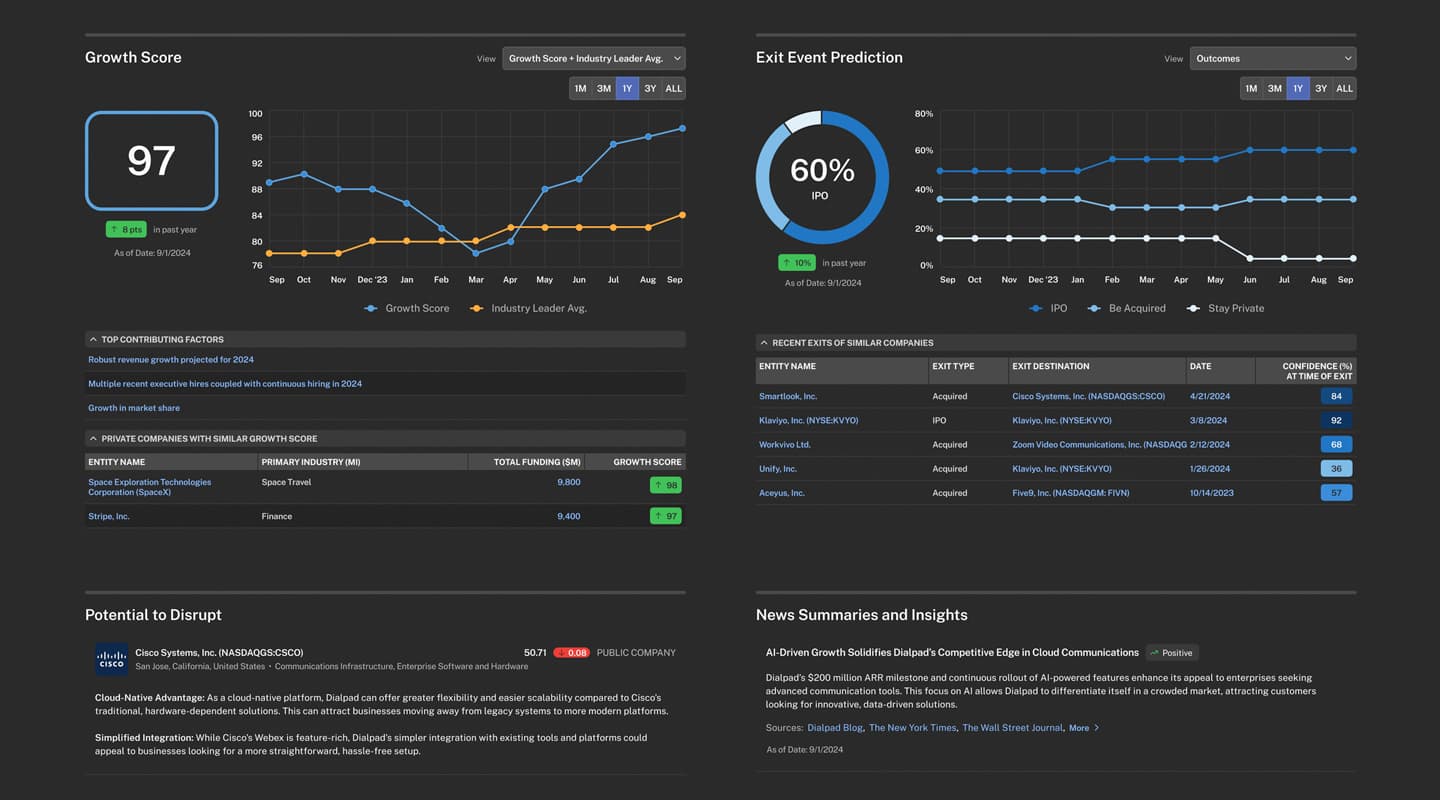Toggle Industry Leader Avg. legend series
Image resolution: width=1440 pixels, height=800 pixels.
click(x=529, y=308)
